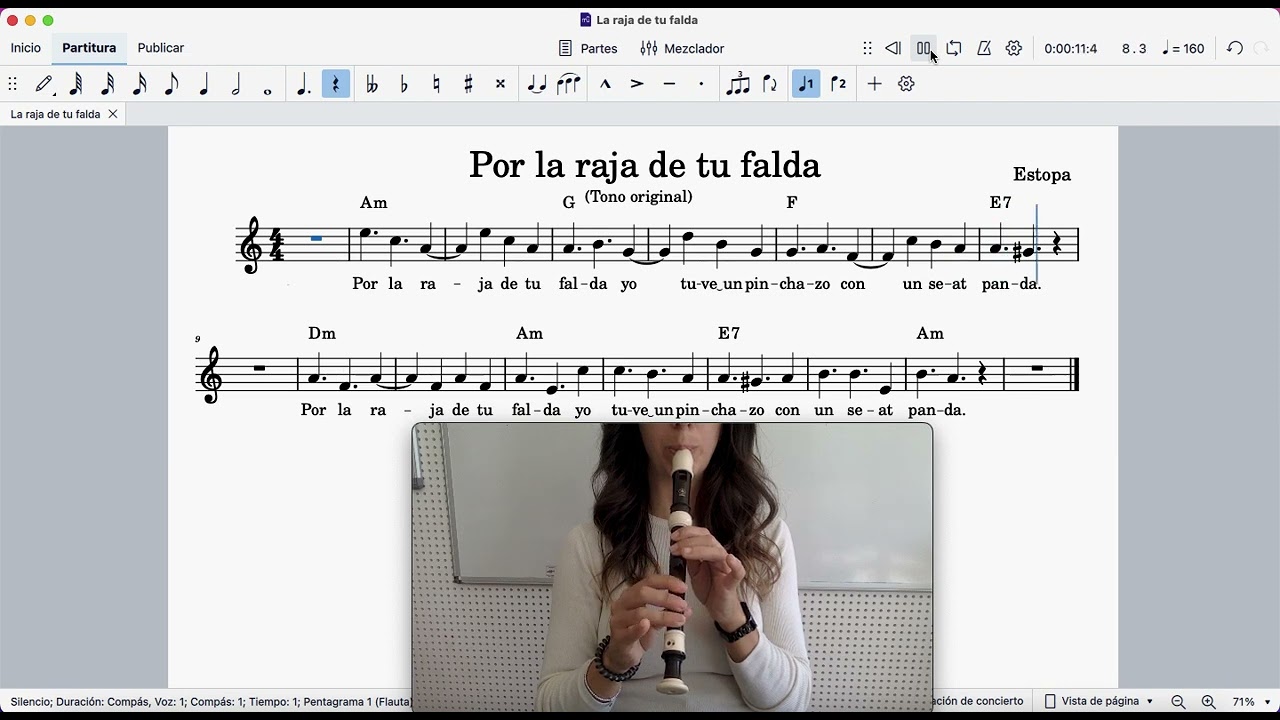This screenshot has width=1280, height=720.
Task: Select La raja de tu falda score tab
Action: [55, 114]
